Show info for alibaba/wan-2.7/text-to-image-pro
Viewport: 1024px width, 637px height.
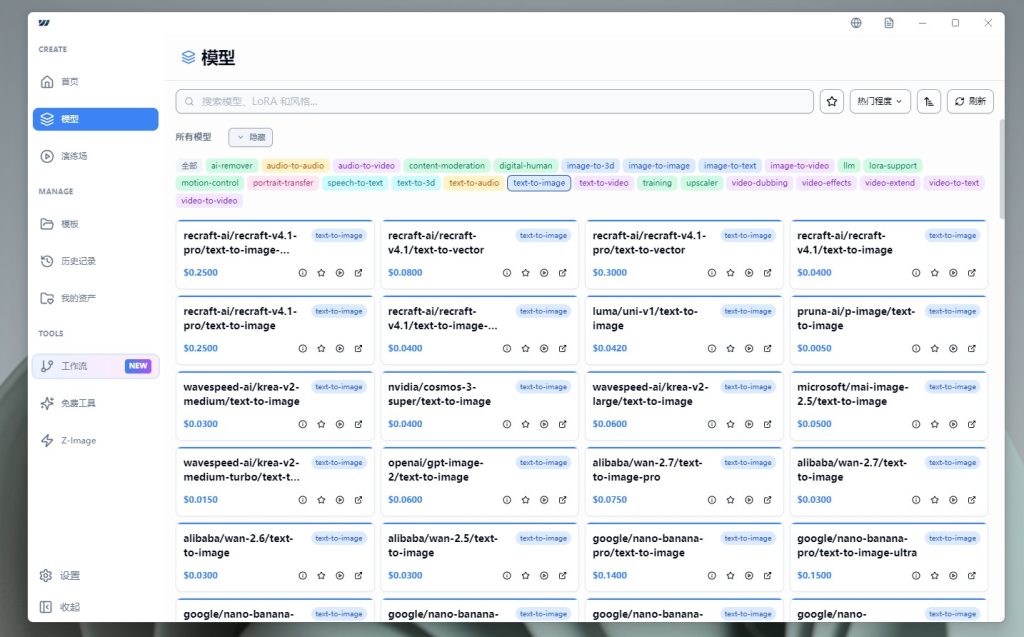click(711, 500)
